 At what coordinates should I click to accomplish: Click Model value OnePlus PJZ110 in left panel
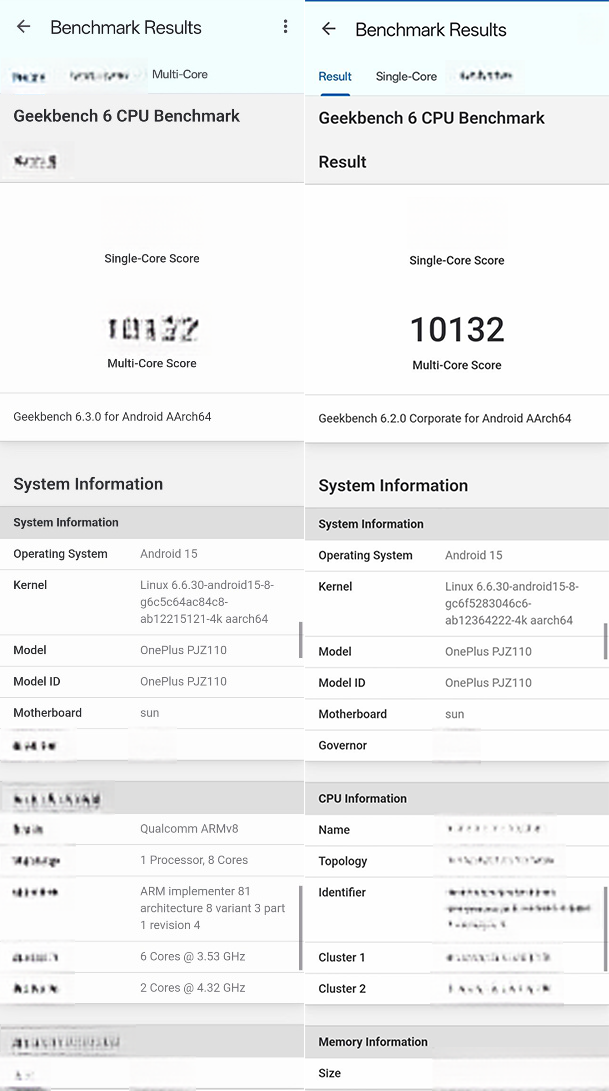tap(183, 650)
